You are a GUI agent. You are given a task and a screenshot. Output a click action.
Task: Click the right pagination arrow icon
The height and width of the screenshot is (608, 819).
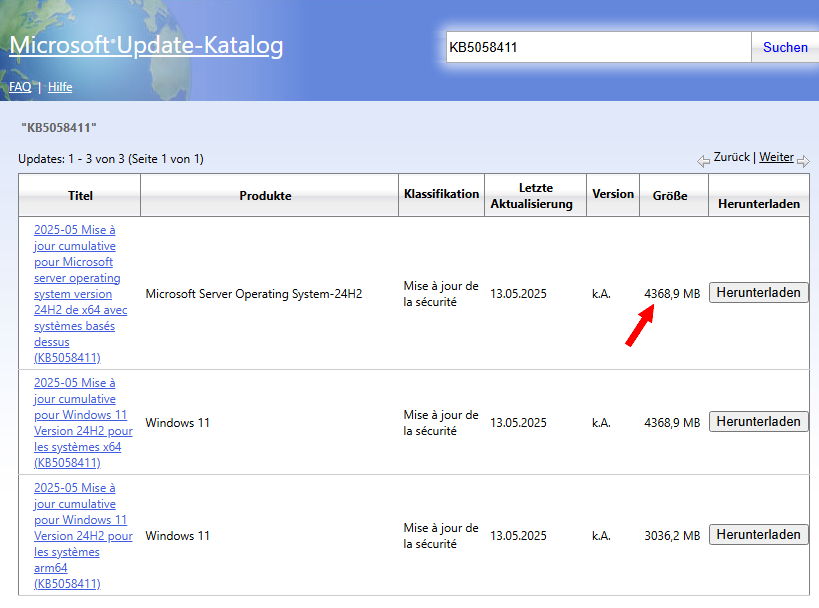pos(803,157)
